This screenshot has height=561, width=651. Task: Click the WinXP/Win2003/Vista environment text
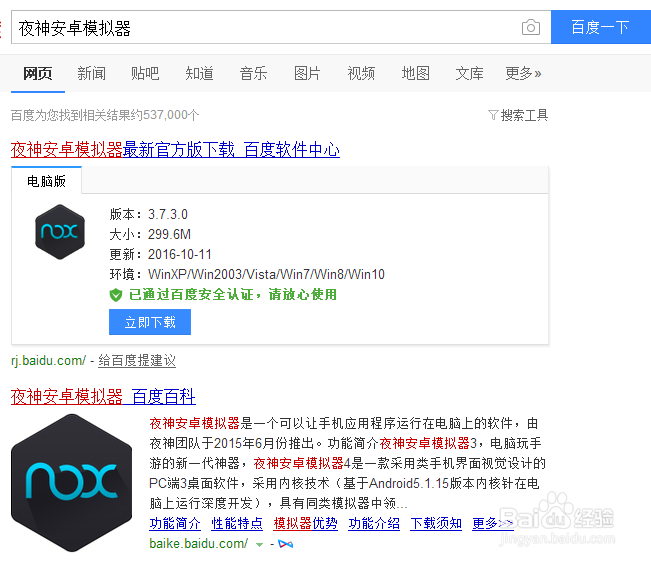[266, 274]
